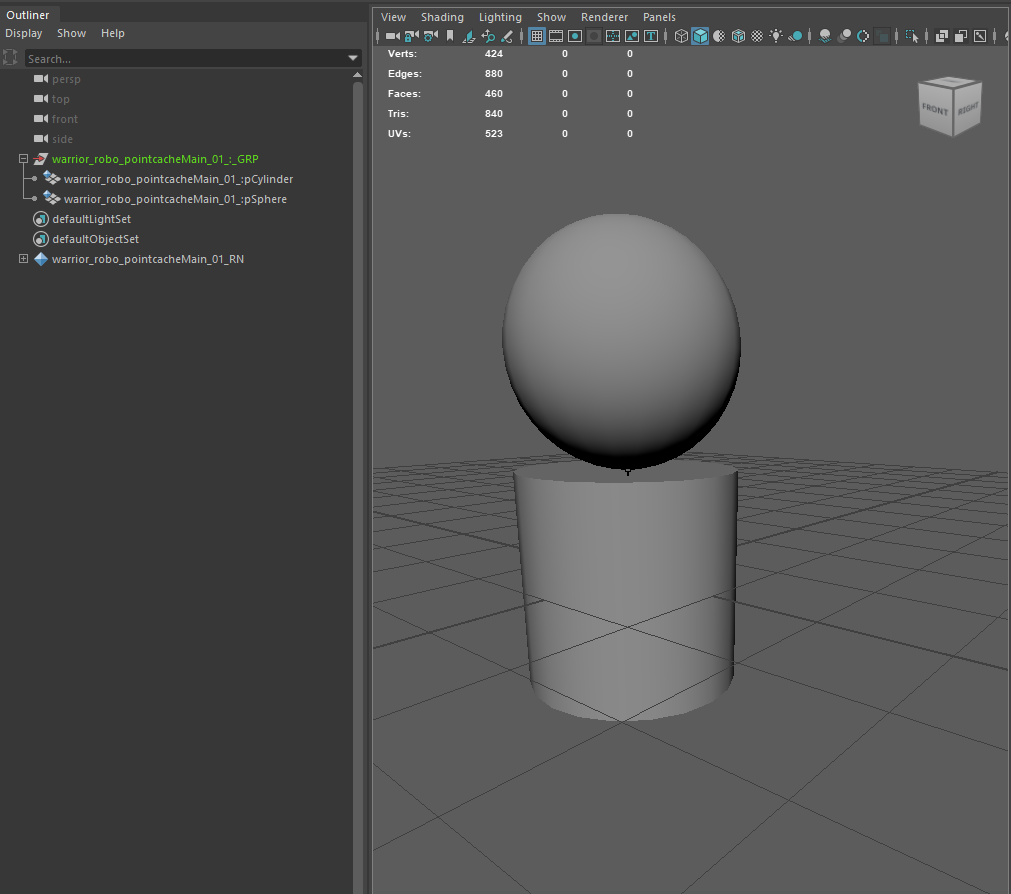1011x894 pixels.
Task: Enable wireframe display mode in viewport
Action: point(681,36)
